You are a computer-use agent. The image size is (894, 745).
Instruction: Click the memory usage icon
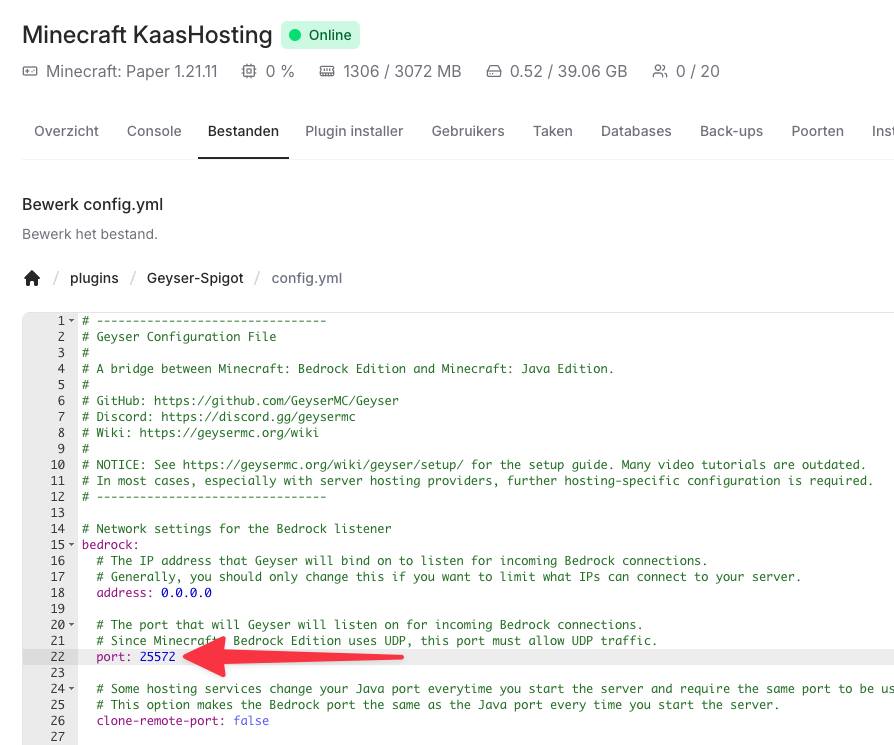(x=327, y=71)
